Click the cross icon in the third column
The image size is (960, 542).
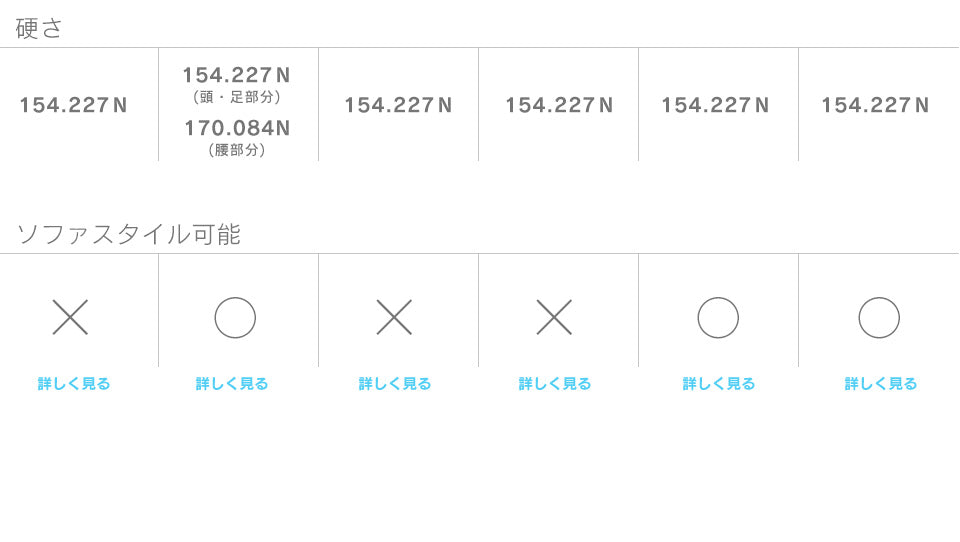click(x=394, y=317)
